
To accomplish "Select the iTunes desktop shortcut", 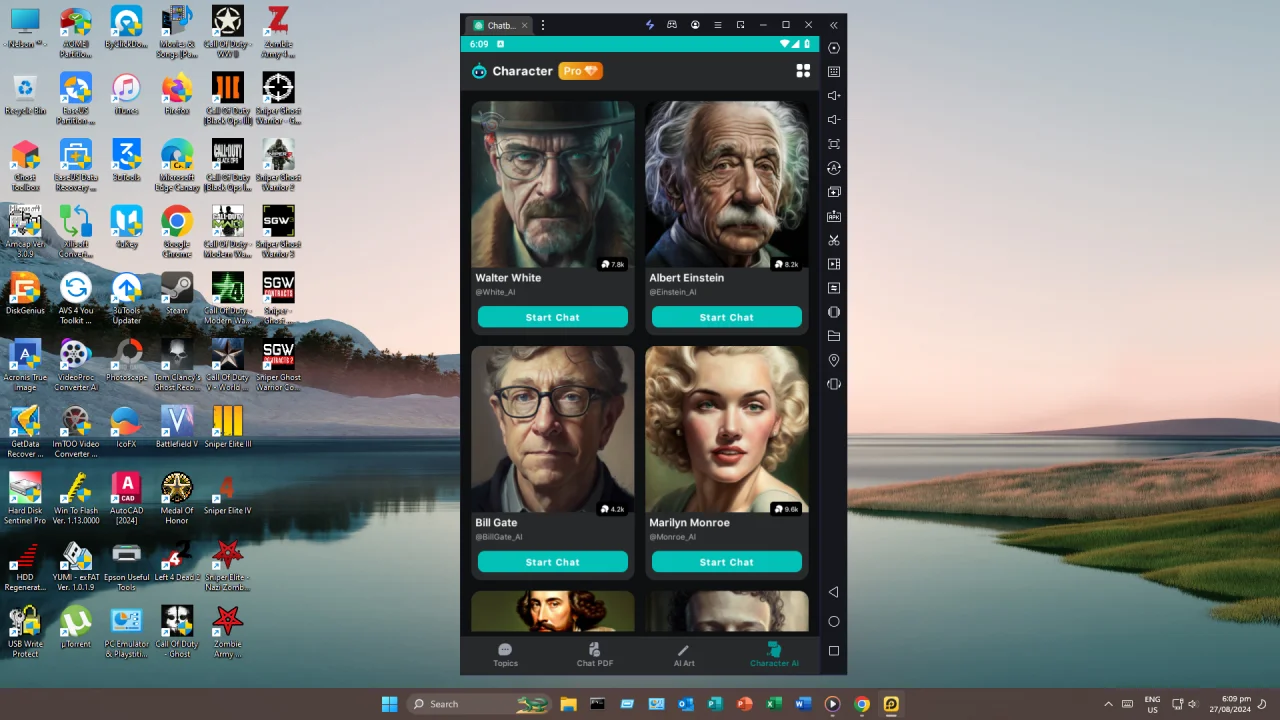I will click(126, 95).
